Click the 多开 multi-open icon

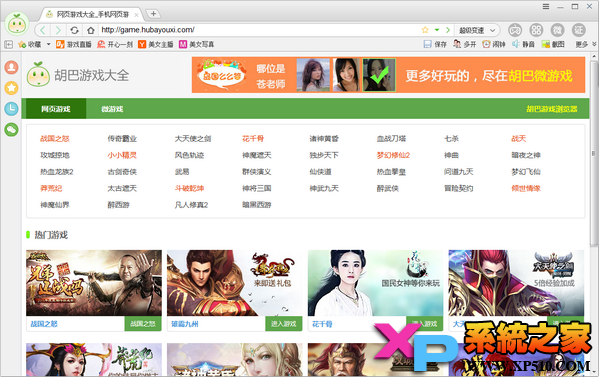(x=457, y=44)
